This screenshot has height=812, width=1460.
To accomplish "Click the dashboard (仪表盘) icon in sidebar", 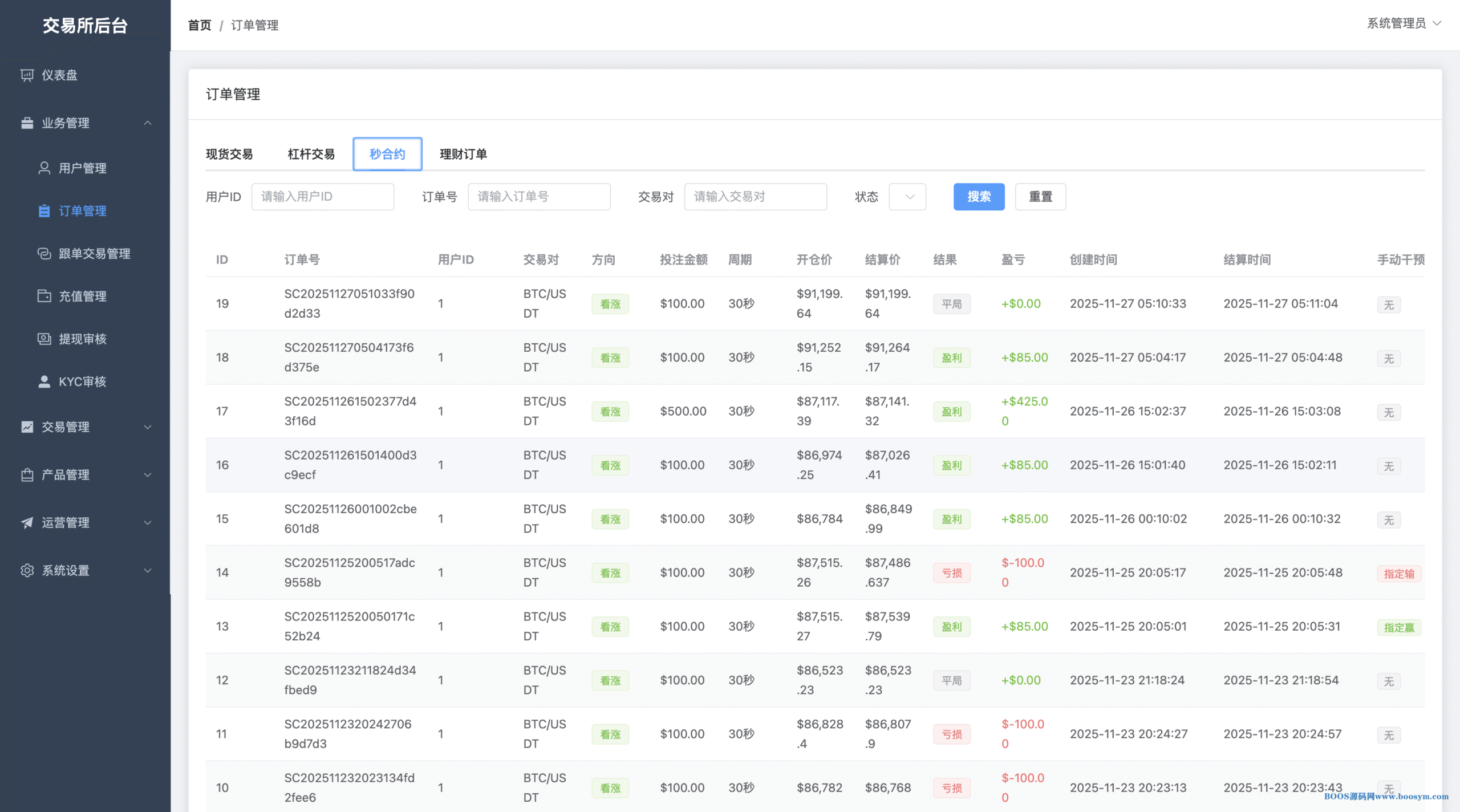I will [27, 75].
